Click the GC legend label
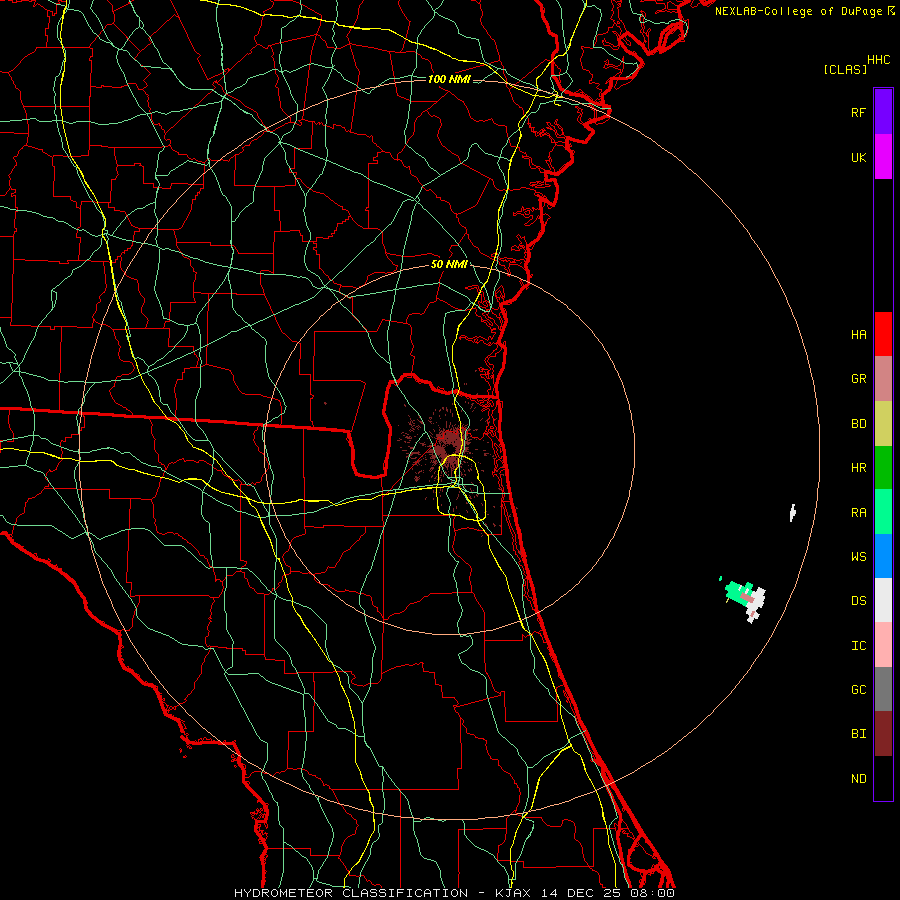Viewport: 900px width, 900px height. coord(858,690)
